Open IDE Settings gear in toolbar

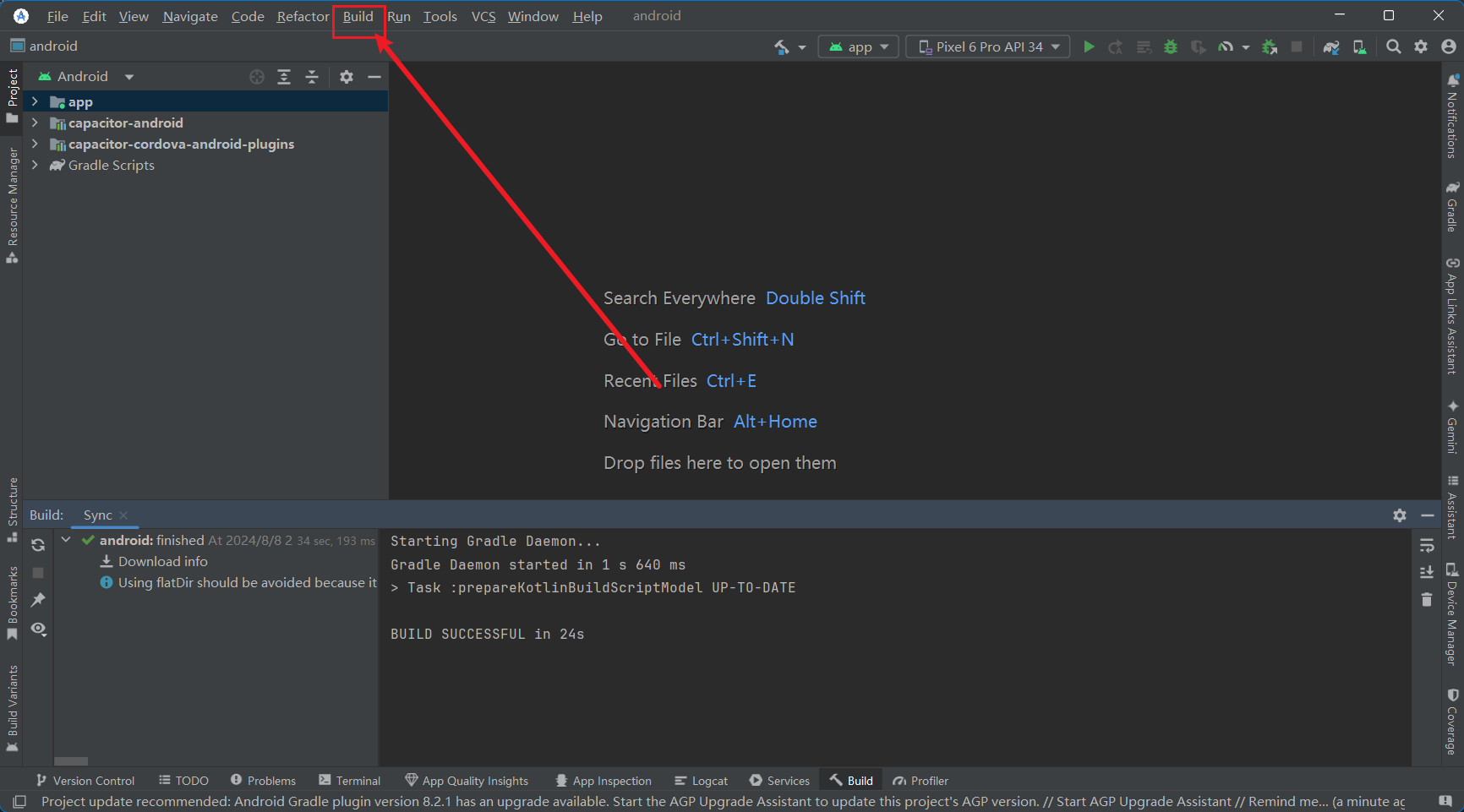tap(1421, 47)
